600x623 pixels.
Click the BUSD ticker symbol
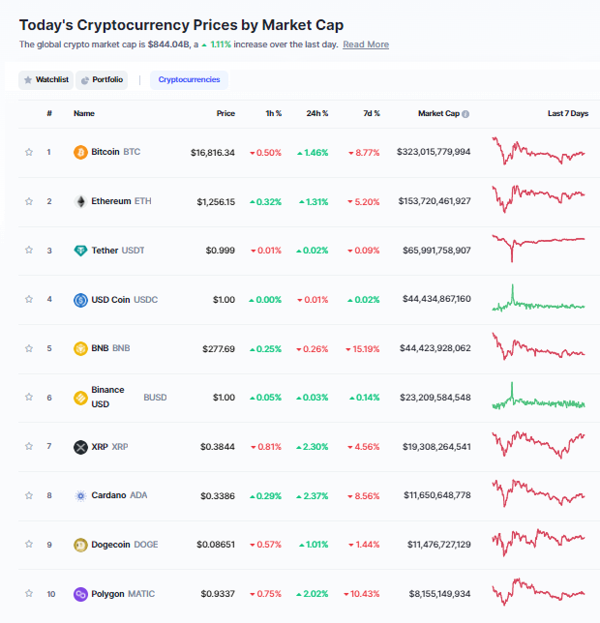[155, 397]
